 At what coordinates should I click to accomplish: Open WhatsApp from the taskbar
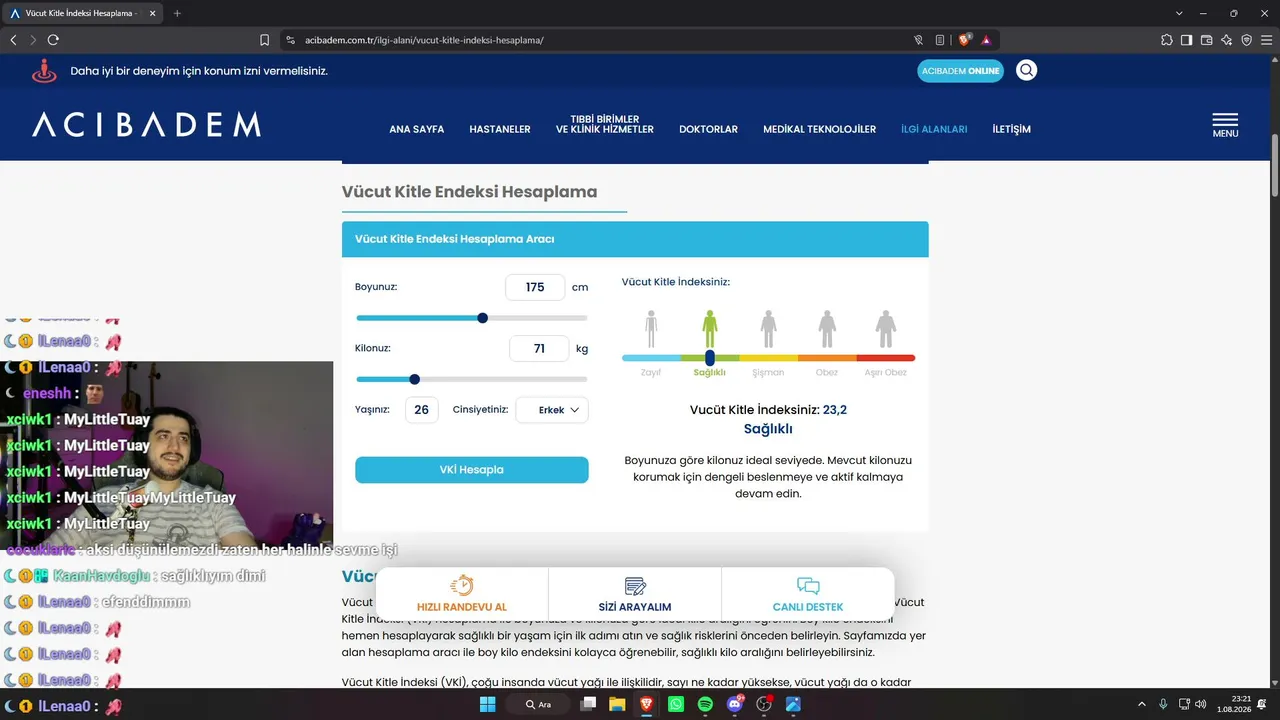[676, 704]
